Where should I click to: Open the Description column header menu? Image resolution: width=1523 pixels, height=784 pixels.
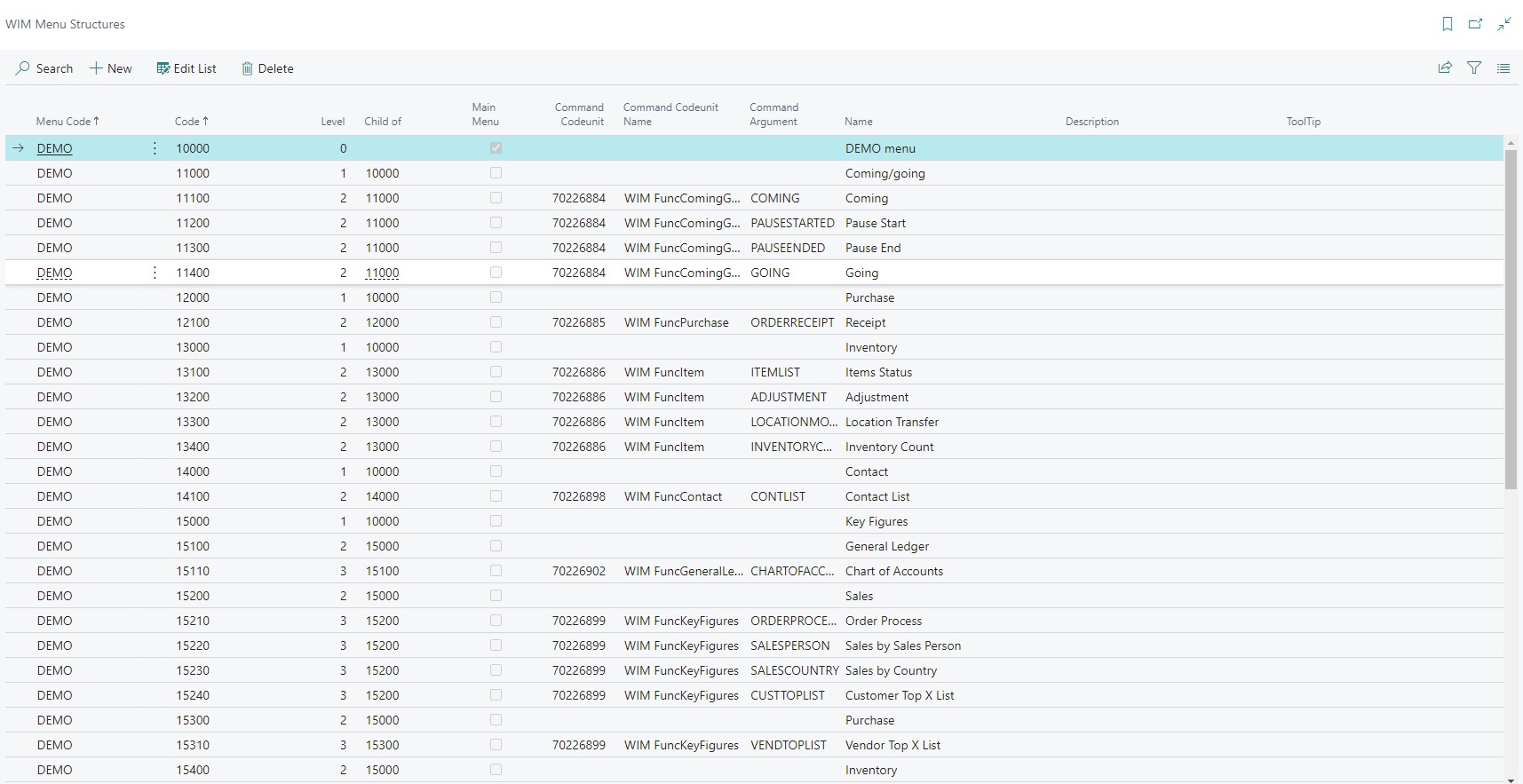tap(1092, 122)
